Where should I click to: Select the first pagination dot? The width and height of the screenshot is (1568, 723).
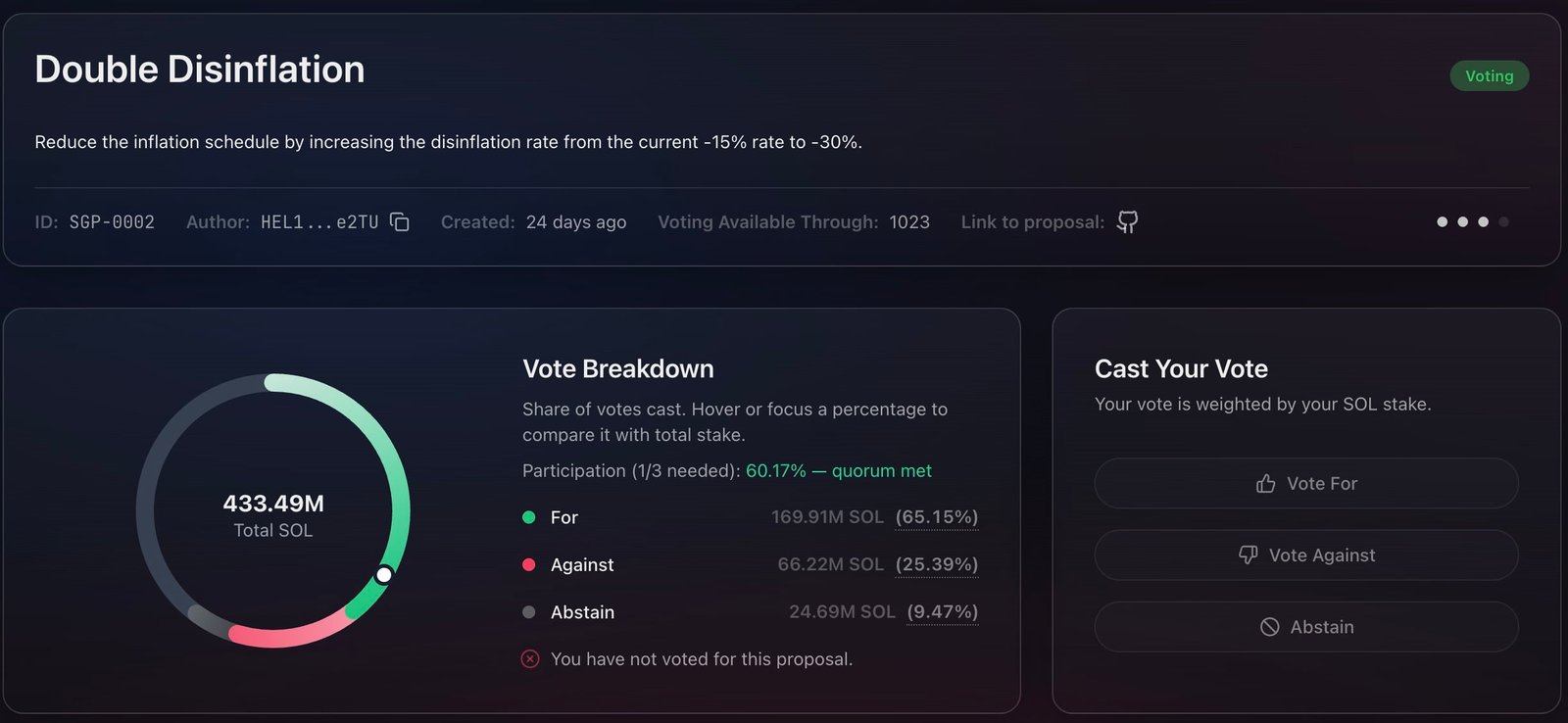point(1442,222)
